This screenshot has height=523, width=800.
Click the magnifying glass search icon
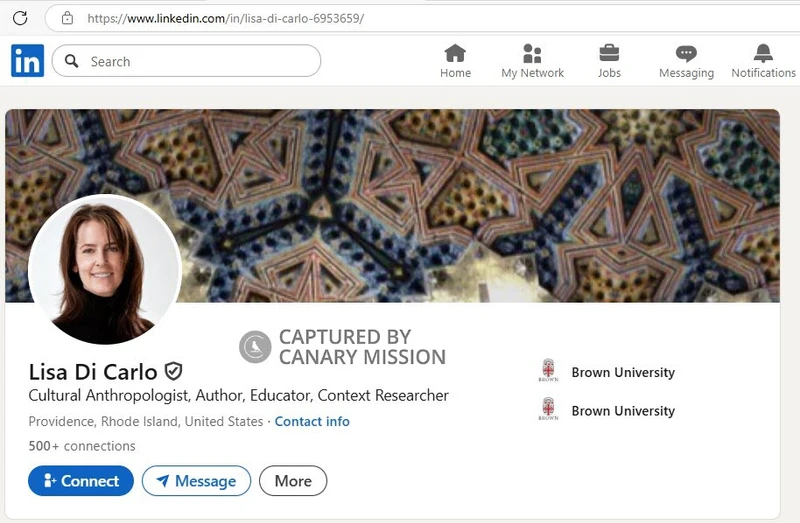[72, 61]
